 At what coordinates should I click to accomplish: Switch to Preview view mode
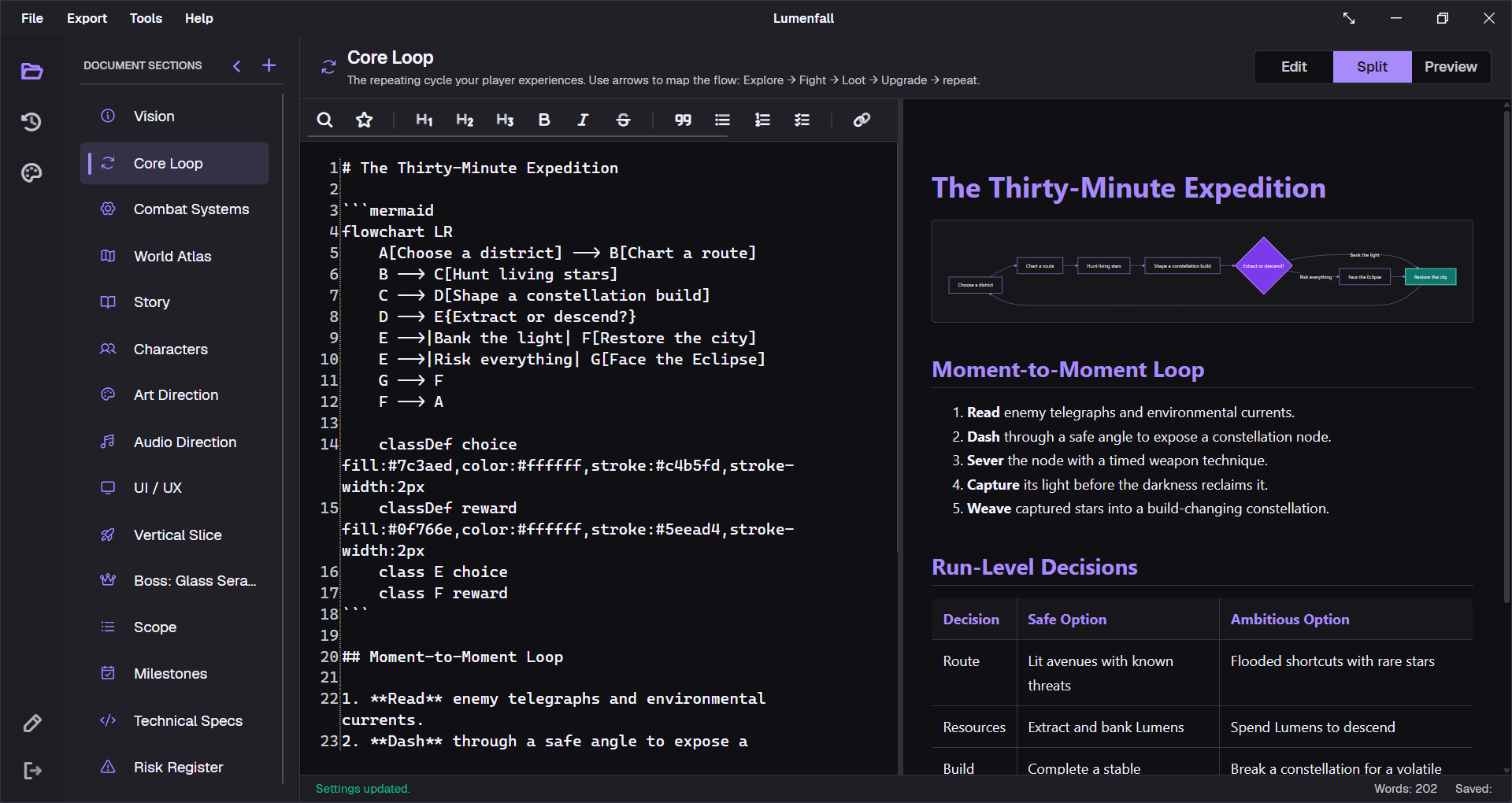pyautogui.click(x=1451, y=67)
